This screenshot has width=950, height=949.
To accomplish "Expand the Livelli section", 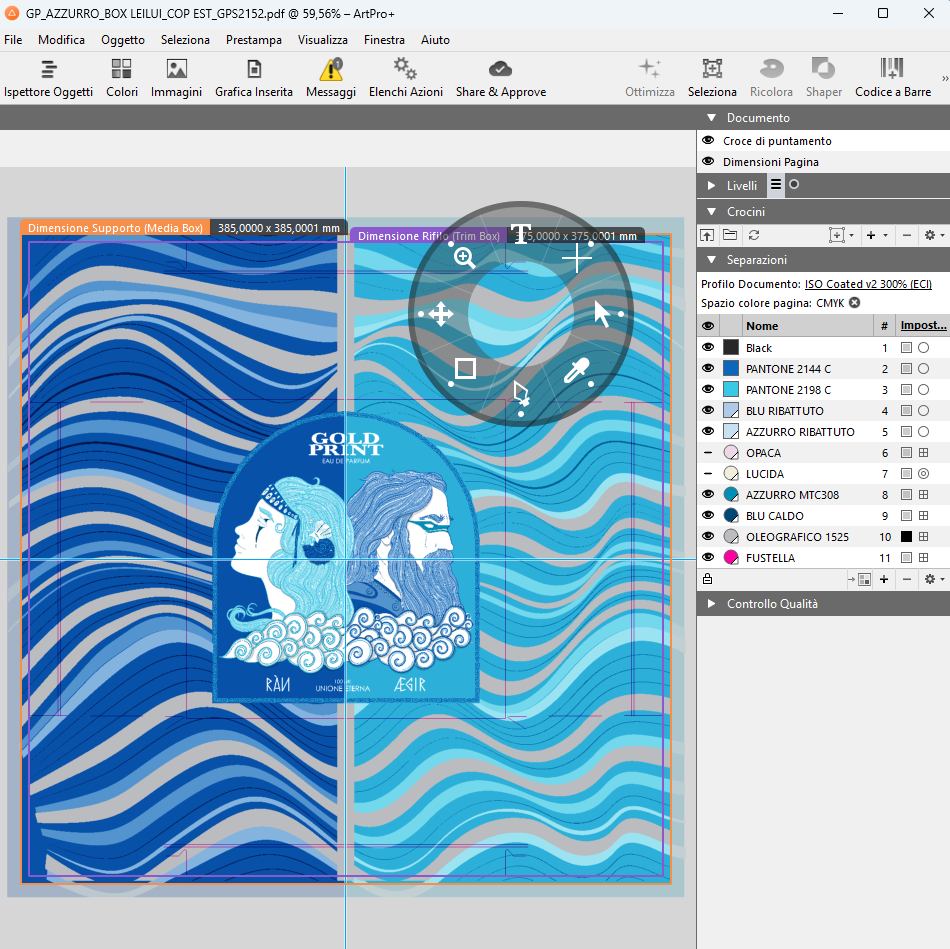I will point(712,185).
